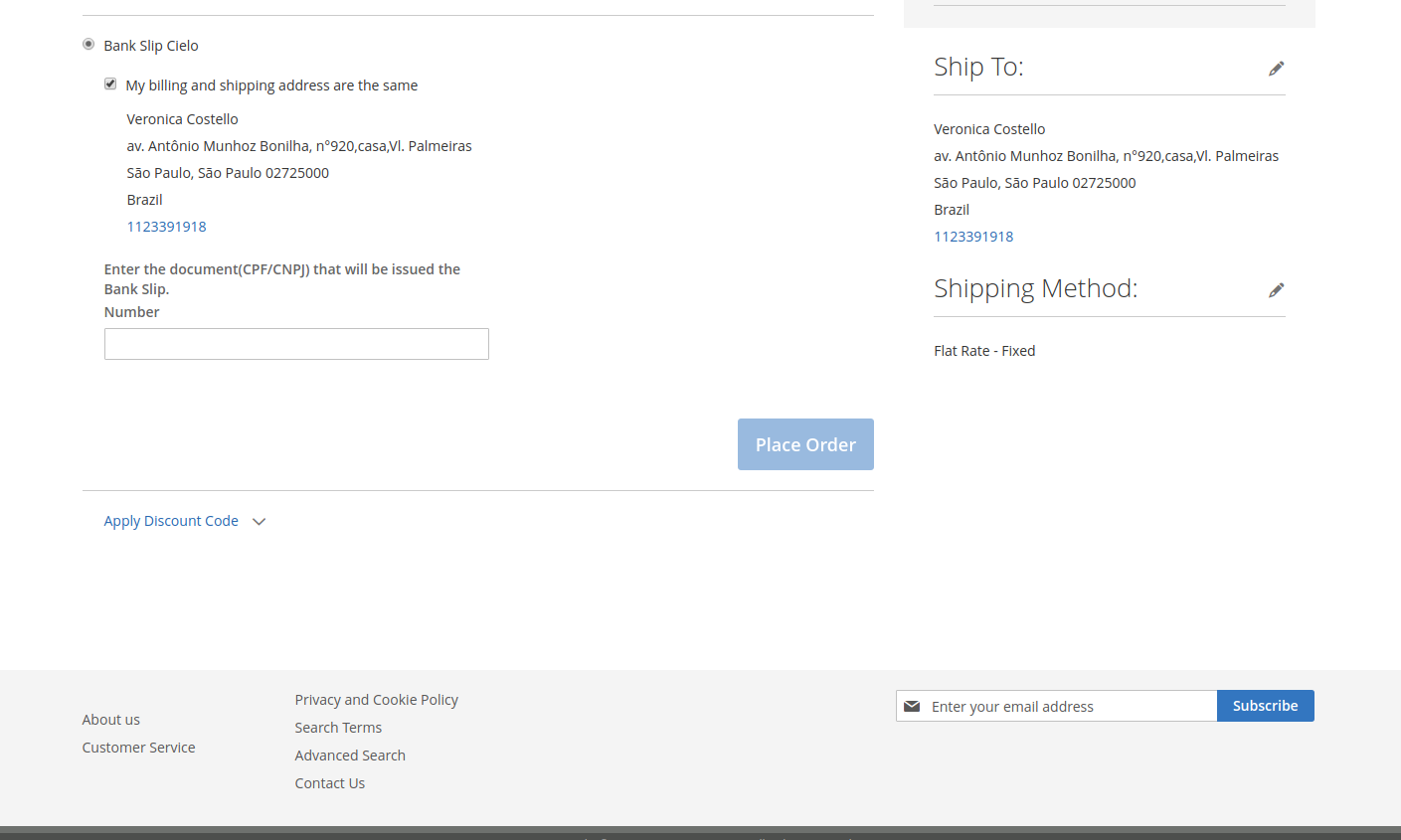
Task: Open the billing phone number 1123391918 link
Action: (x=167, y=227)
